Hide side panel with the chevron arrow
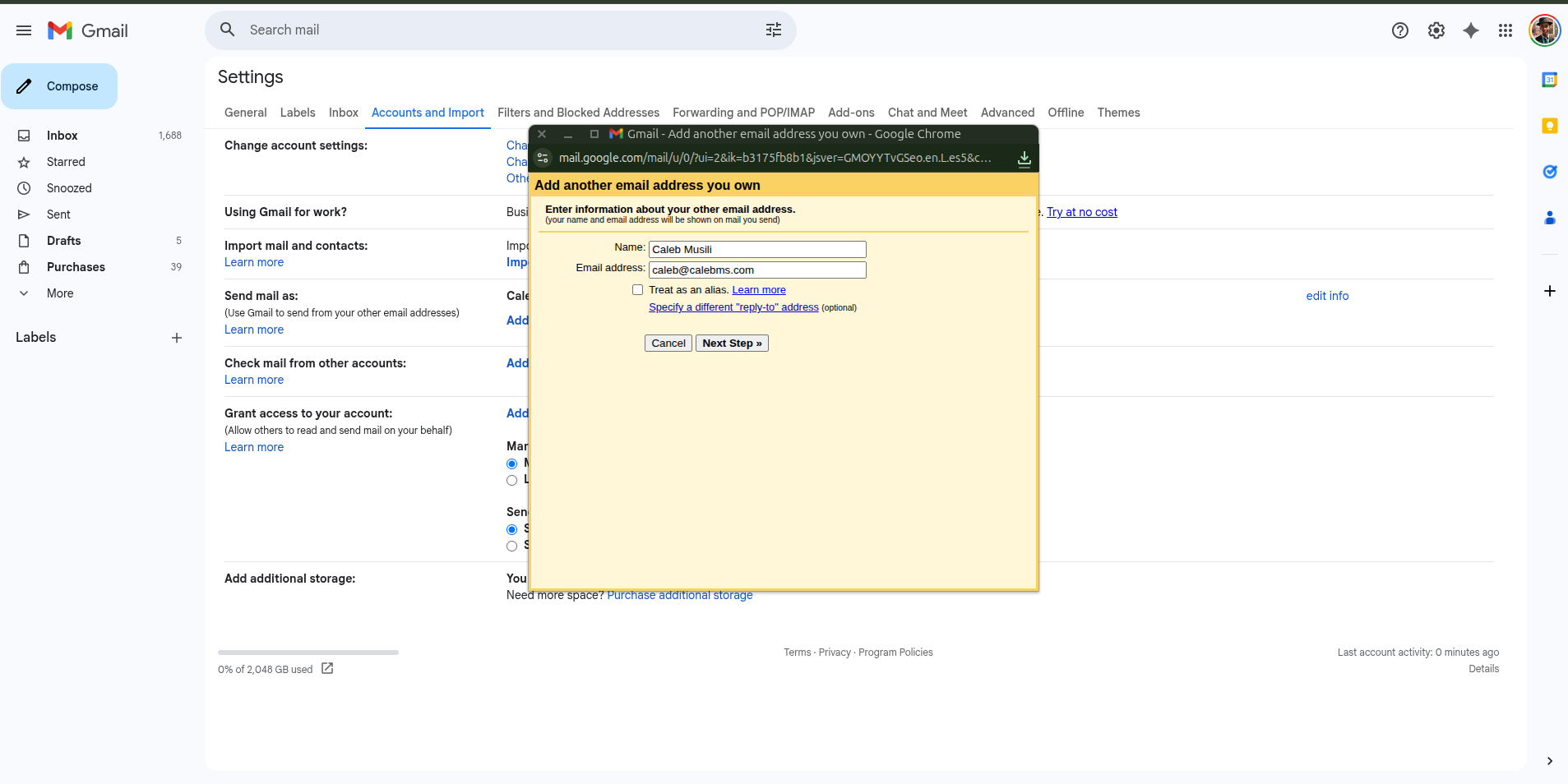The image size is (1568, 784). [1550, 761]
